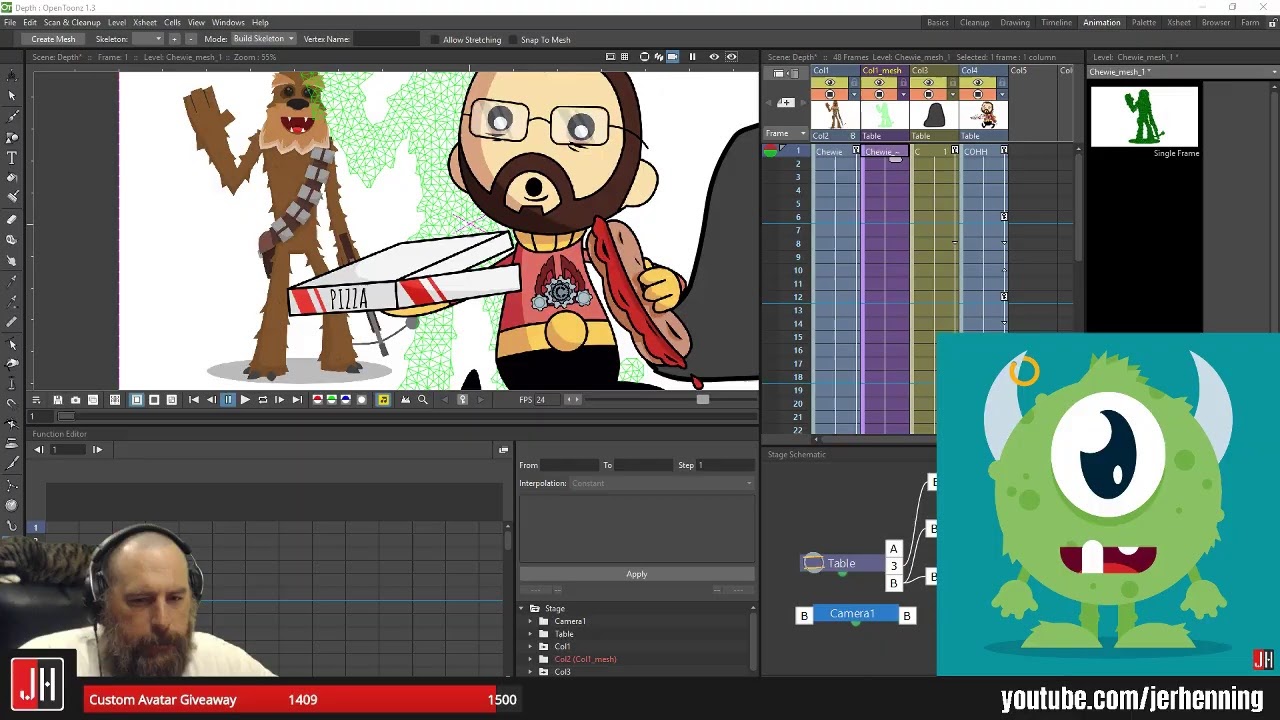Expand the Col2 (Col1_mesh) tree node
Viewport: 1280px width, 720px height.
tap(531, 659)
